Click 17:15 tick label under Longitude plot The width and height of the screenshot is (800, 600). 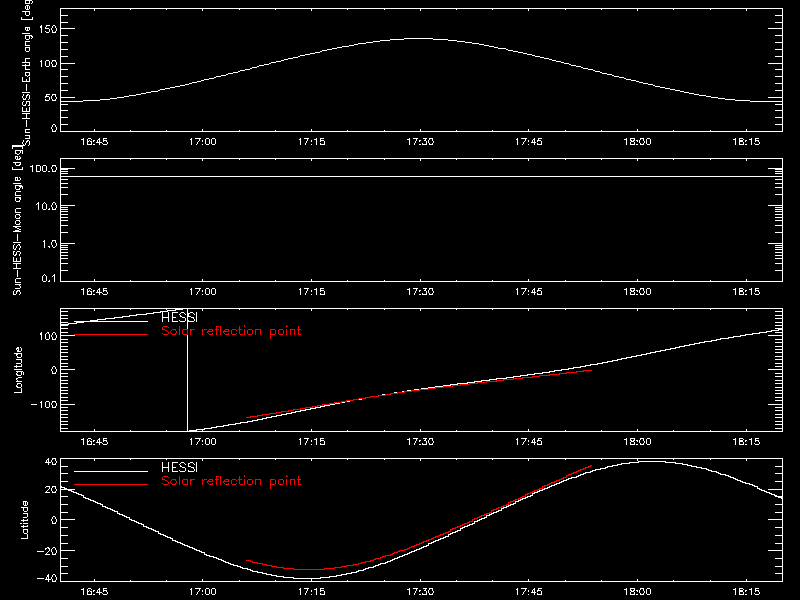click(311, 442)
